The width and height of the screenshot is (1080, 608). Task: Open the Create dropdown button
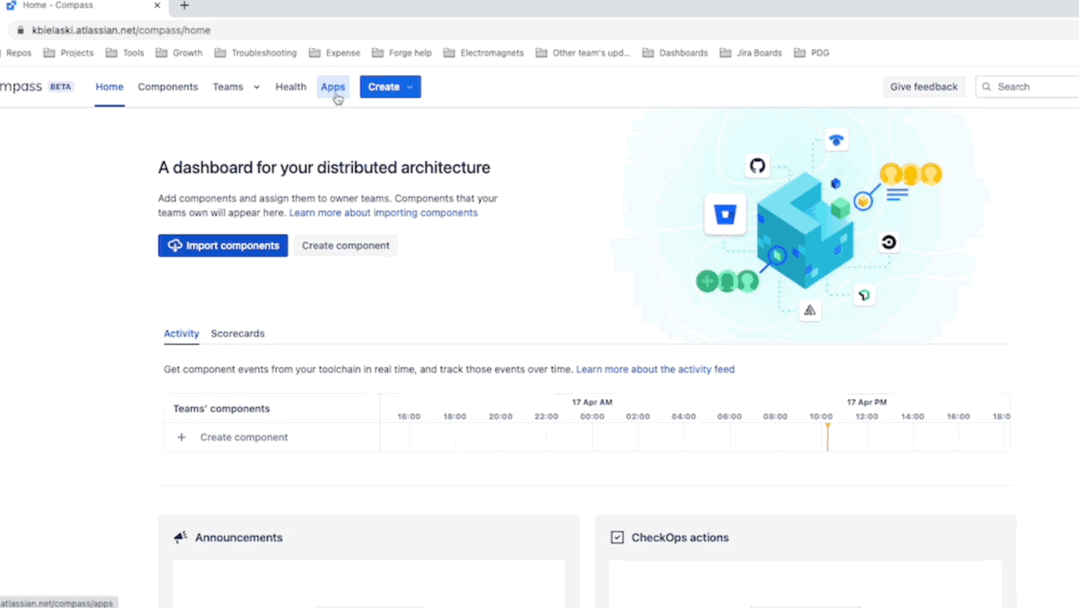pyautogui.click(x=390, y=87)
